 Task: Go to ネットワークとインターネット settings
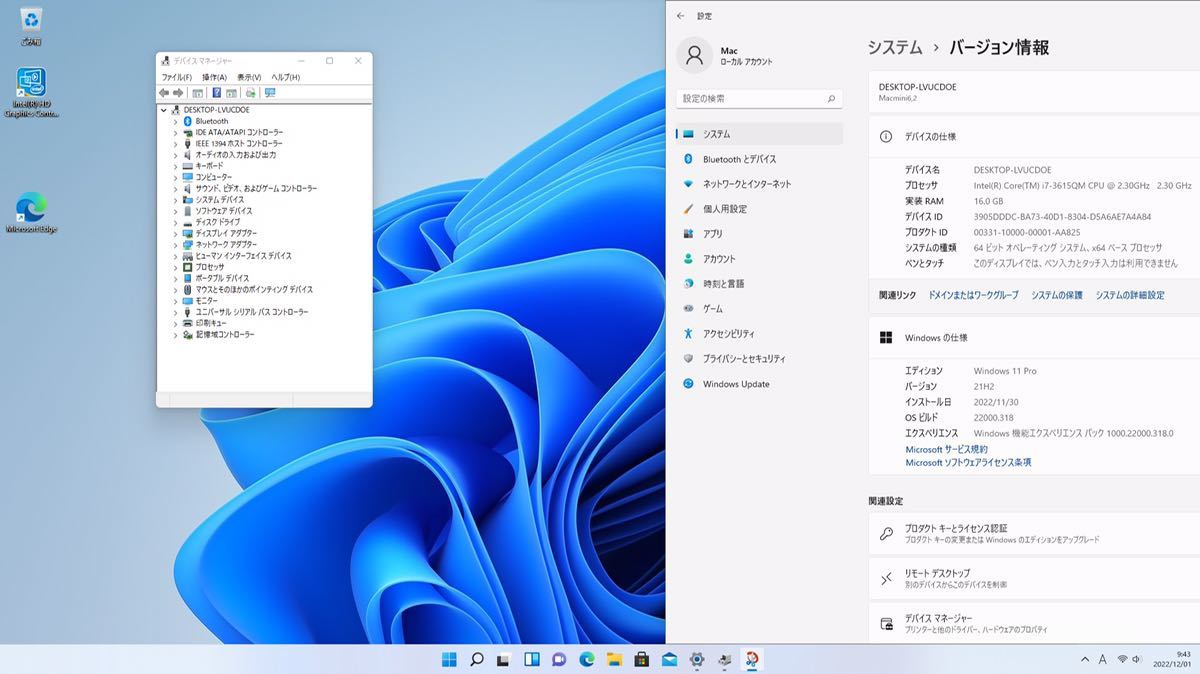tap(760, 184)
